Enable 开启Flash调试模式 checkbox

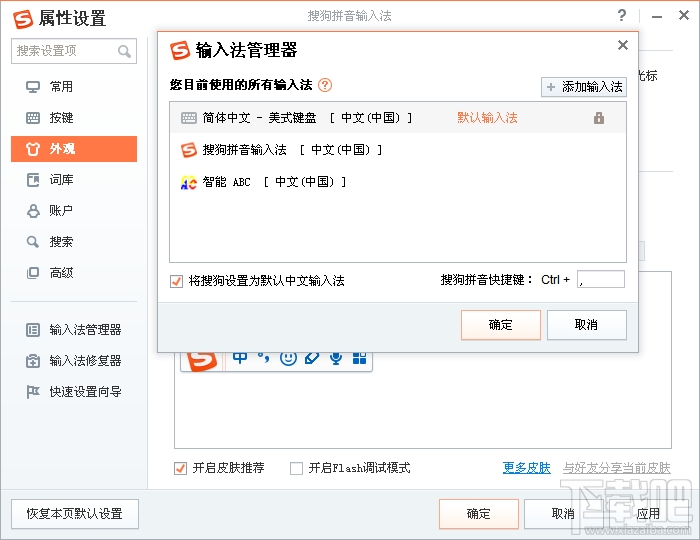pyautogui.click(x=296, y=468)
